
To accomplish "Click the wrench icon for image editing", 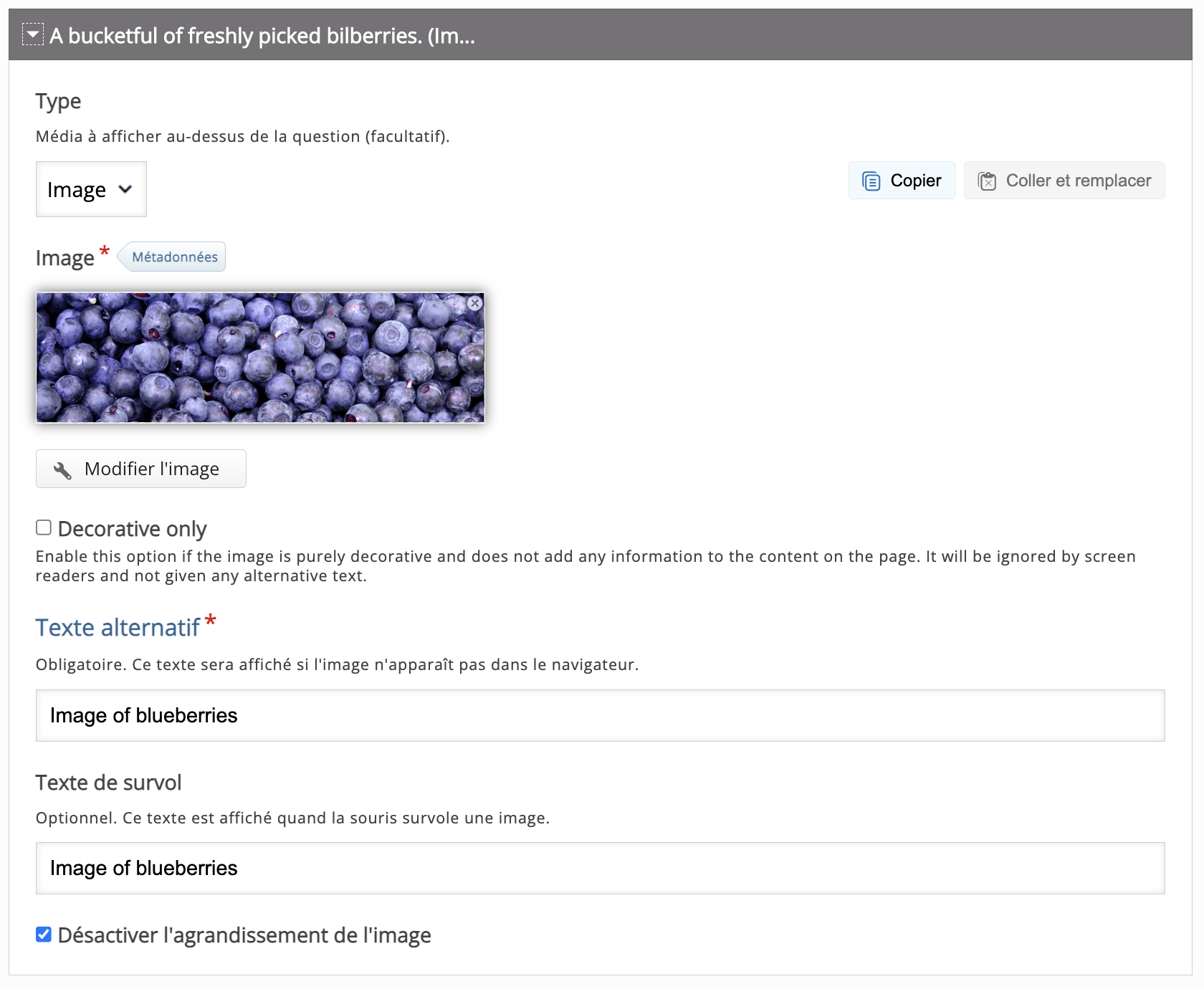I will click(x=62, y=470).
